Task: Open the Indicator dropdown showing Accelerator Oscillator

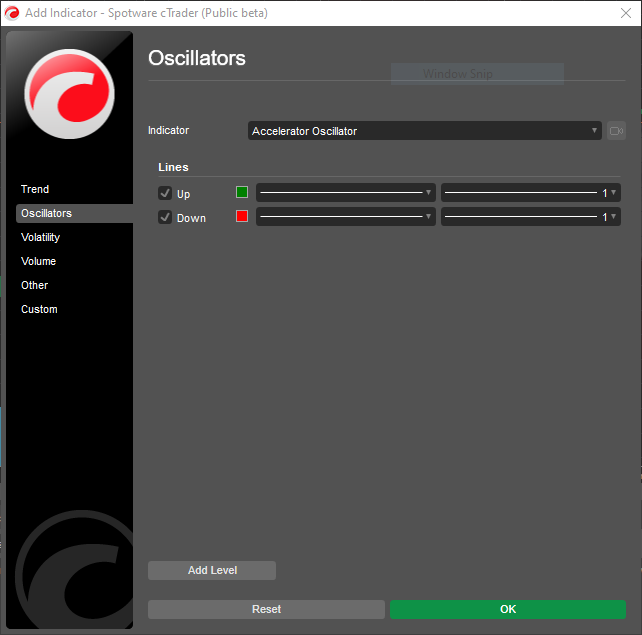Action: (x=424, y=131)
